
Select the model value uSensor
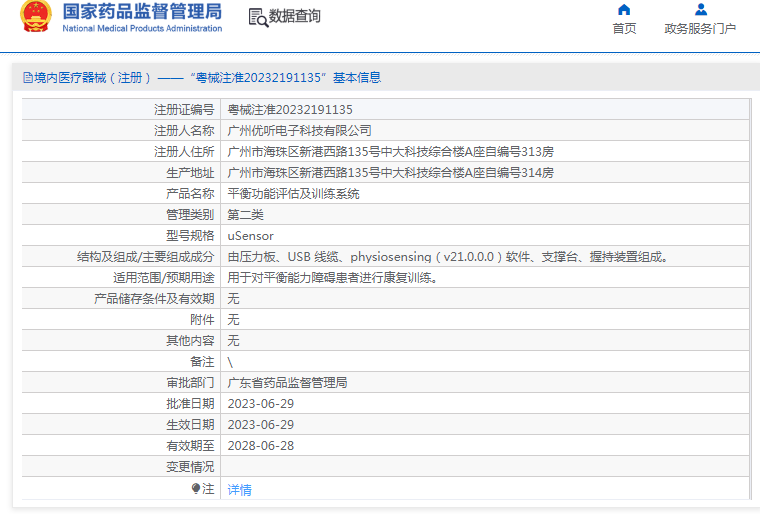click(251, 236)
